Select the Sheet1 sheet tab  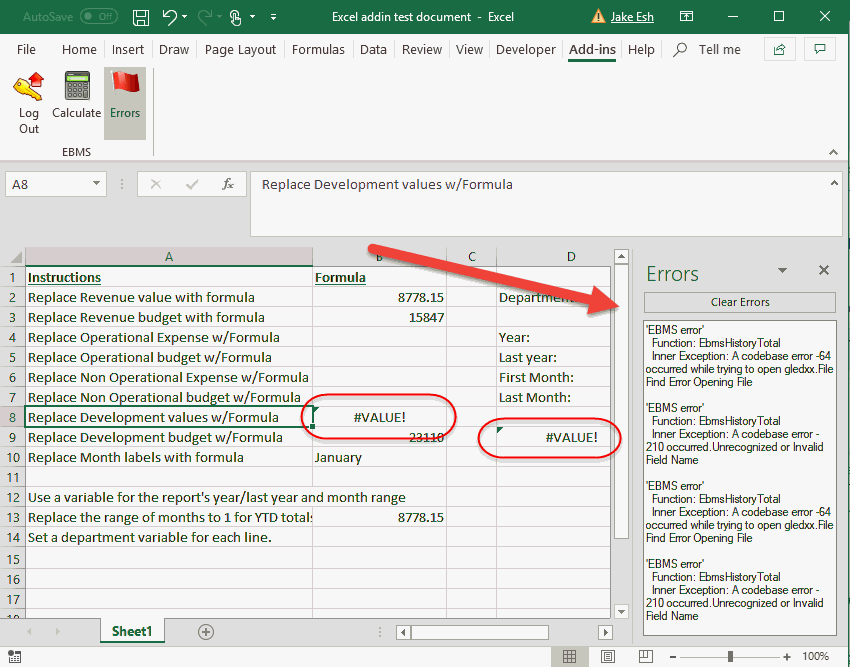point(132,632)
